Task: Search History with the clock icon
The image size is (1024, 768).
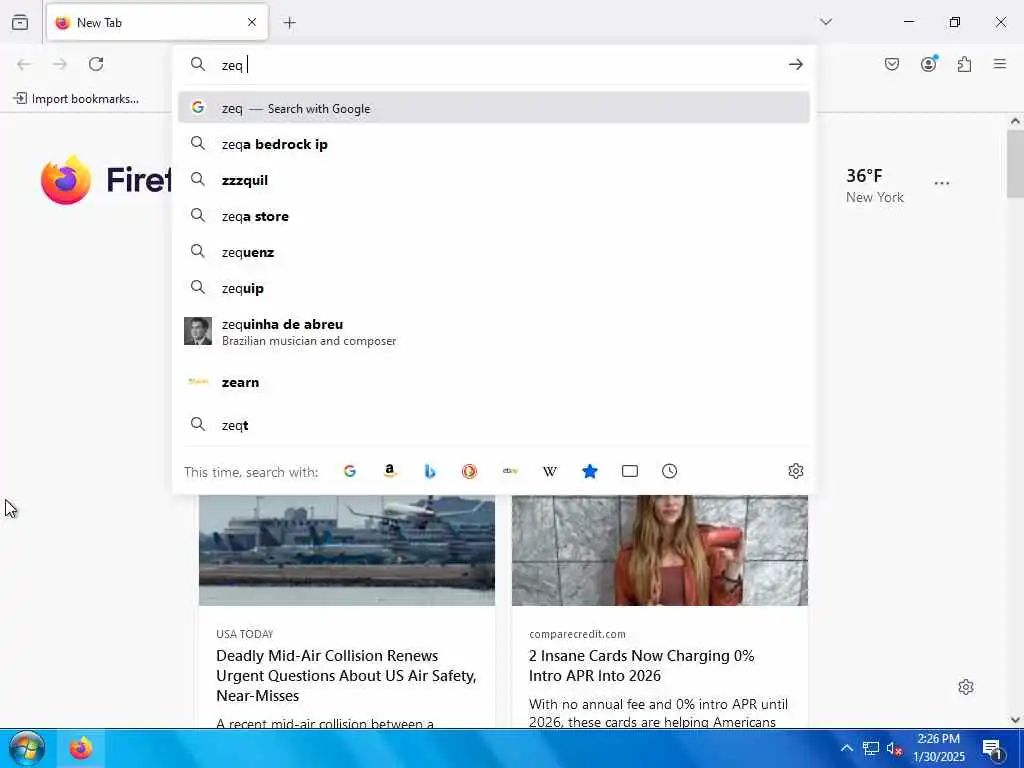Action: click(669, 471)
